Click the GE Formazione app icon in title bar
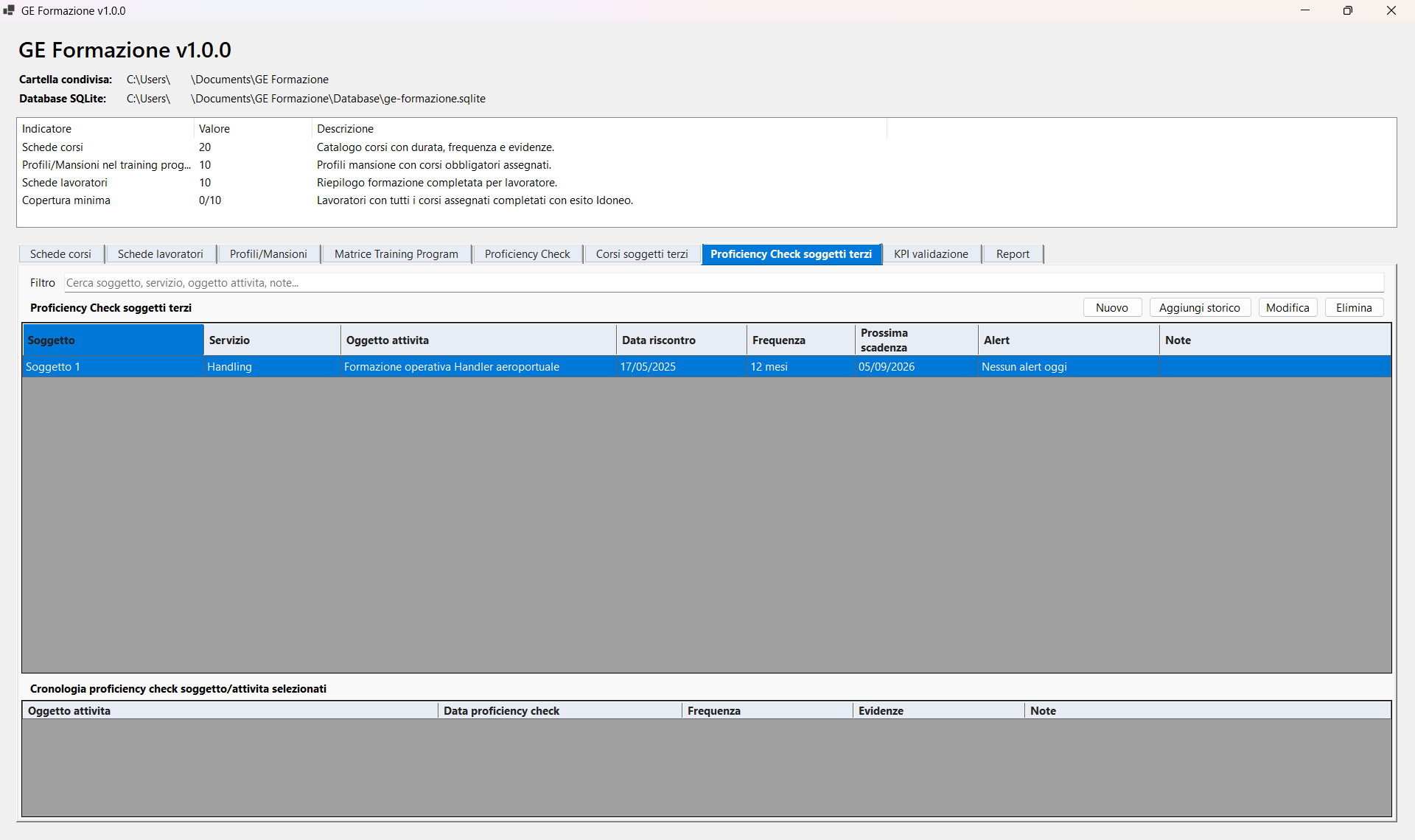Viewport: 1415px width, 840px height. tap(9, 10)
